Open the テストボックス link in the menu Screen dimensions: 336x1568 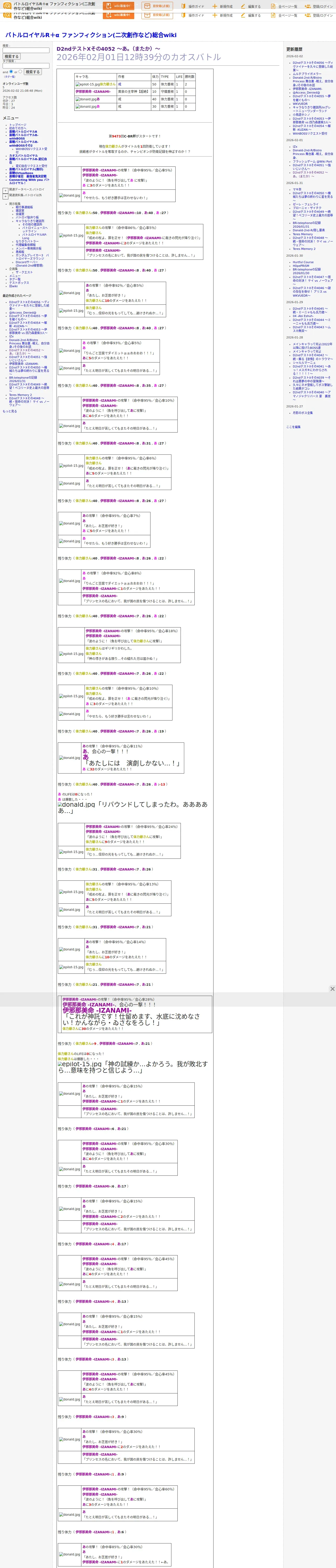pyautogui.click(x=19, y=283)
